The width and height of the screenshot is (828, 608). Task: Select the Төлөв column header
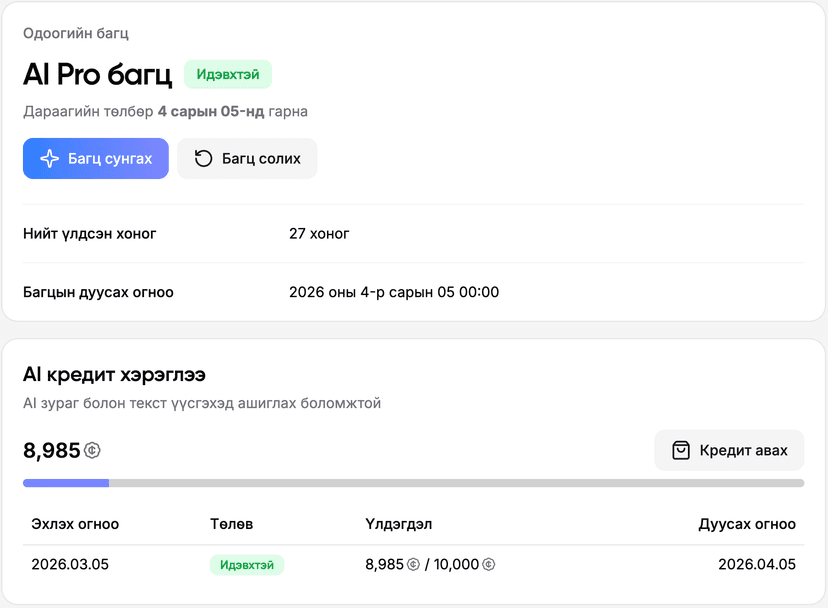pyautogui.click(x=231, y=524)
